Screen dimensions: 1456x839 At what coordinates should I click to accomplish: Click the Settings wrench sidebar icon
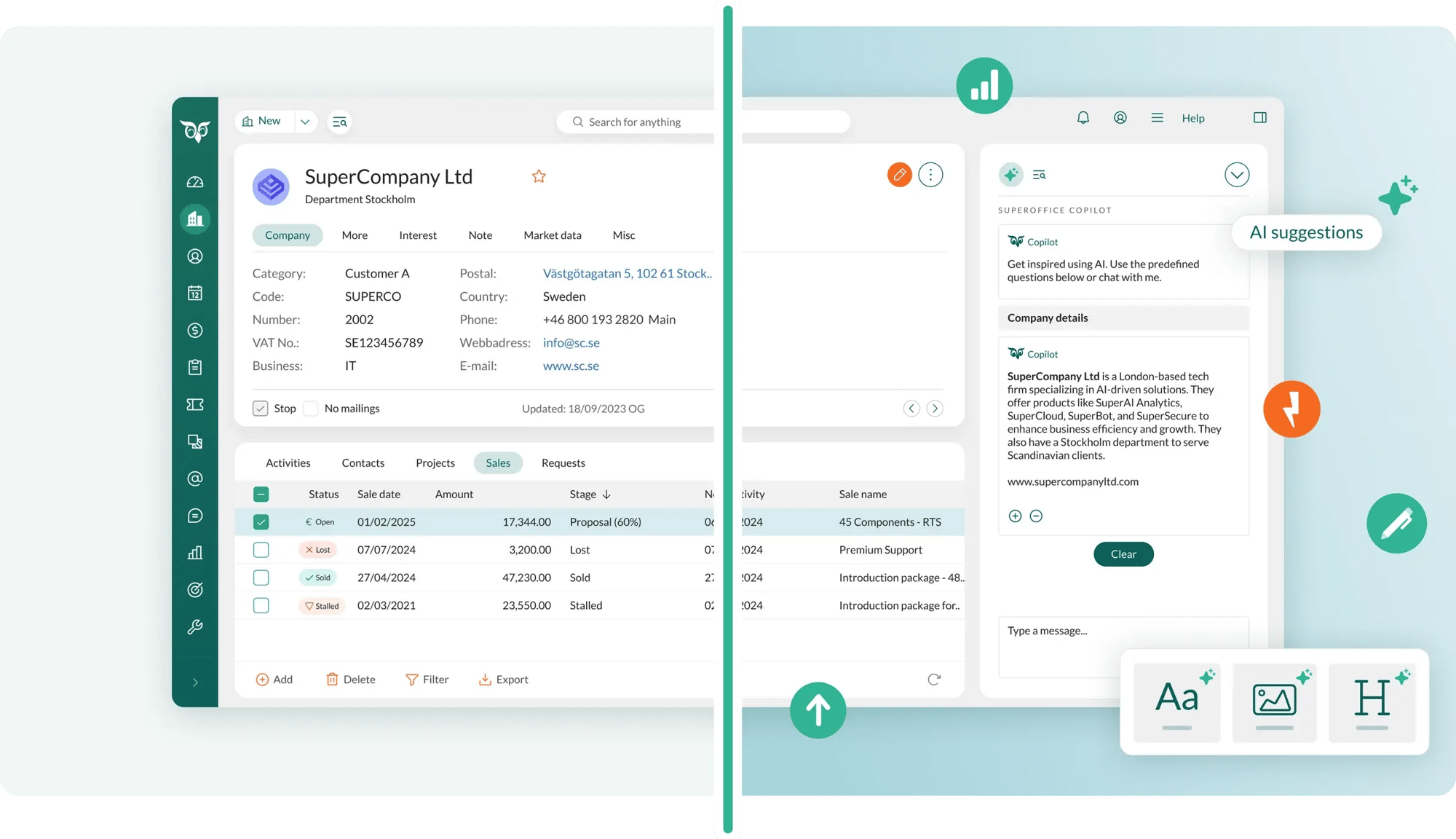[x=195, y=627]
